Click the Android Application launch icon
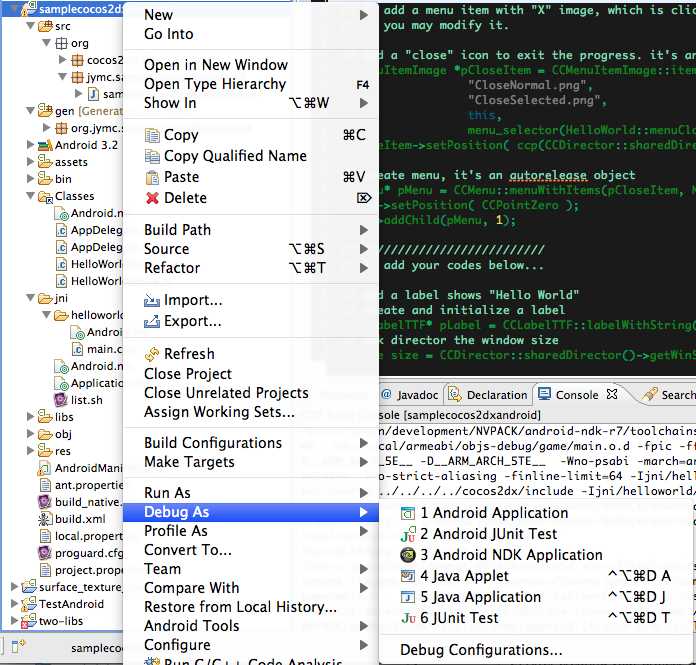Image resolution: width=696 pixels, height=665 pixels. pos(408,513)
